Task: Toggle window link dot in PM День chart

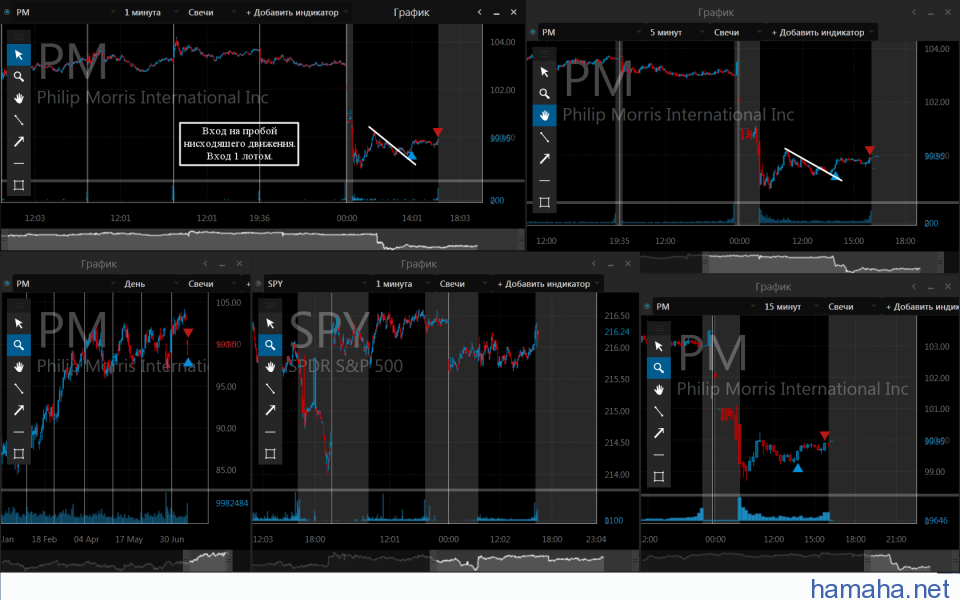Action: [7, 284]
